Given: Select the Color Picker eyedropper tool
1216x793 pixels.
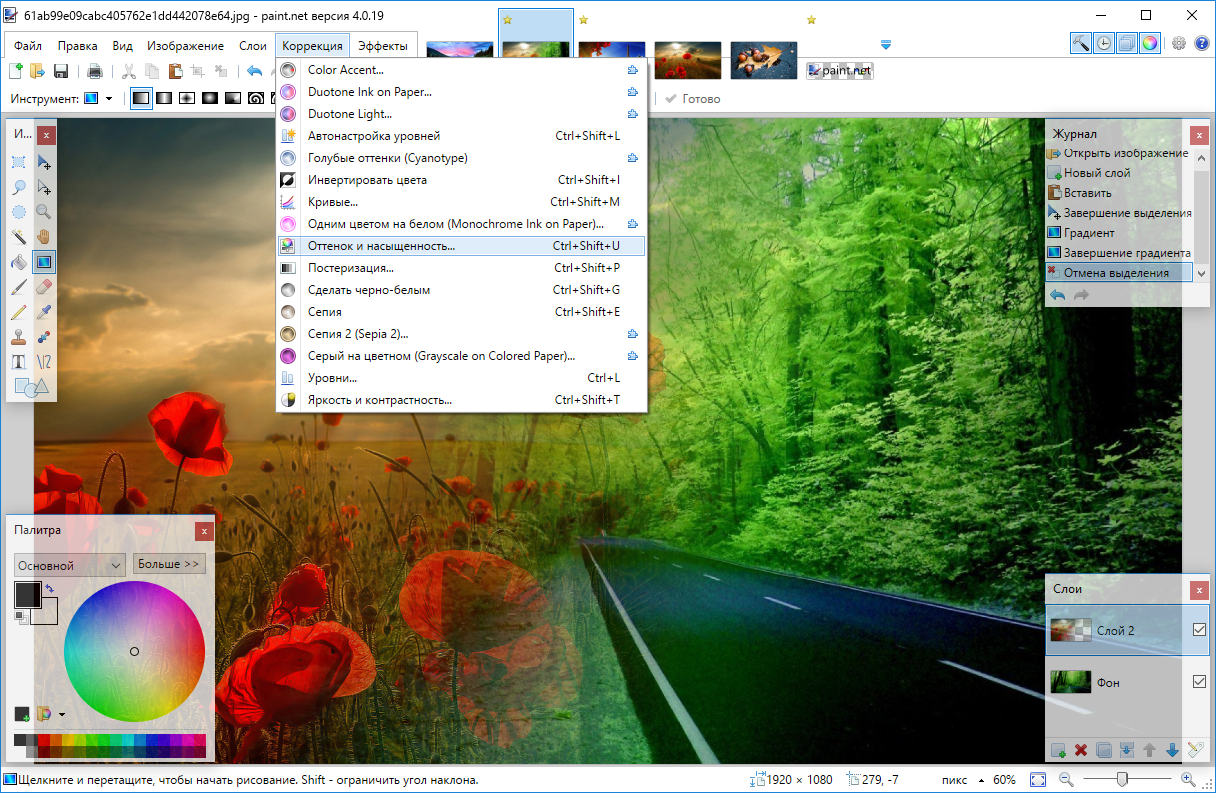Looking at the screenshot, I should tap(44, 312).
